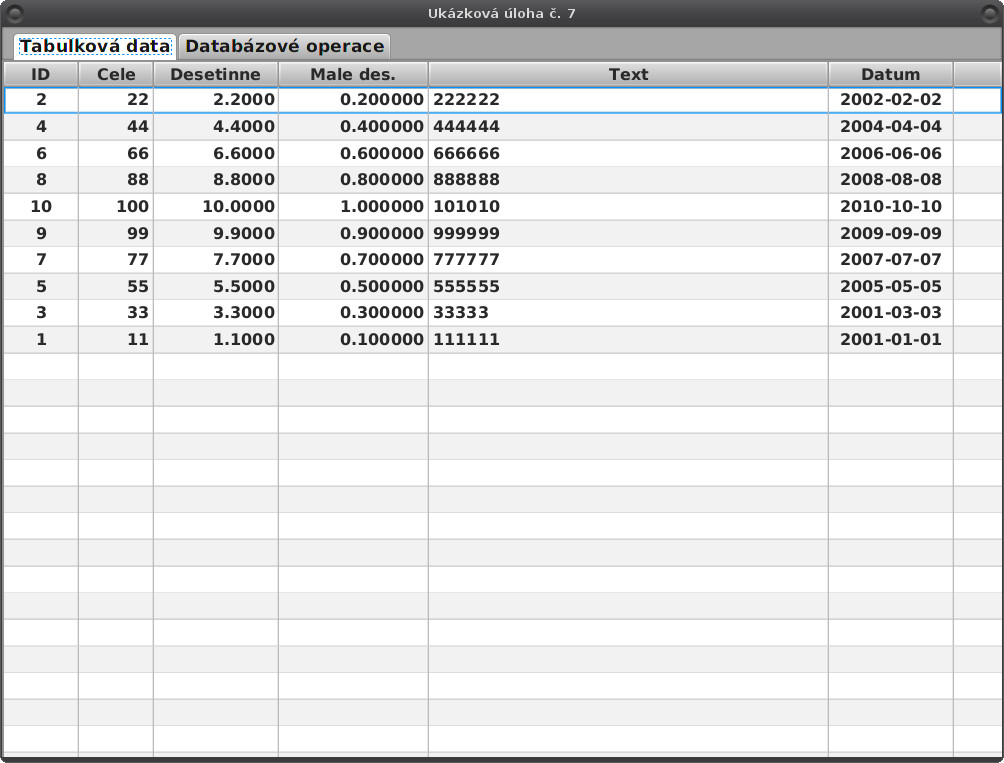Screen dimensions: 1004x763
Task: Select Male des. value 0.800000
Action: [353, 180]
